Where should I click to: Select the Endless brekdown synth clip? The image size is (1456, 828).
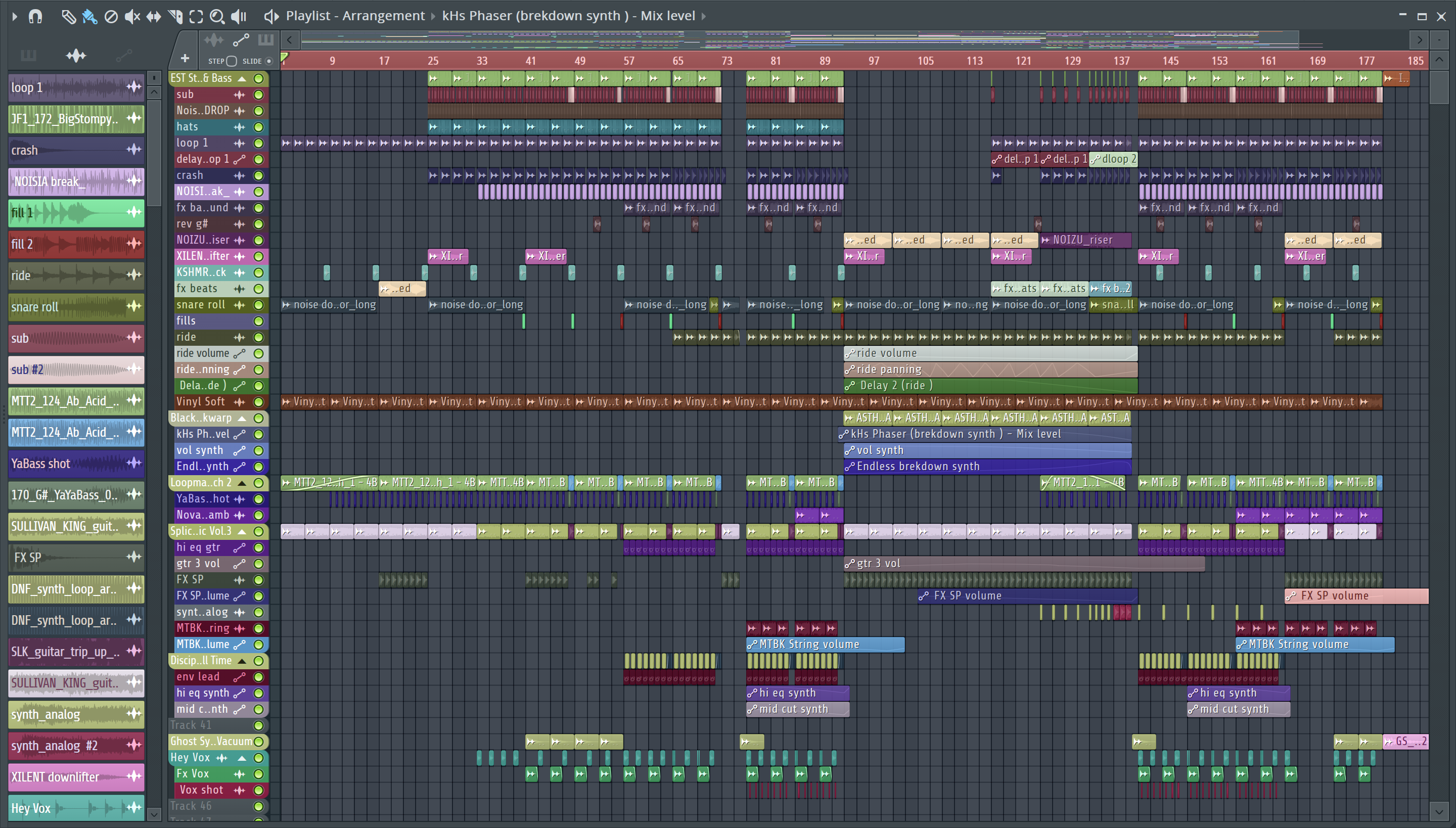(x=987, y=466)
